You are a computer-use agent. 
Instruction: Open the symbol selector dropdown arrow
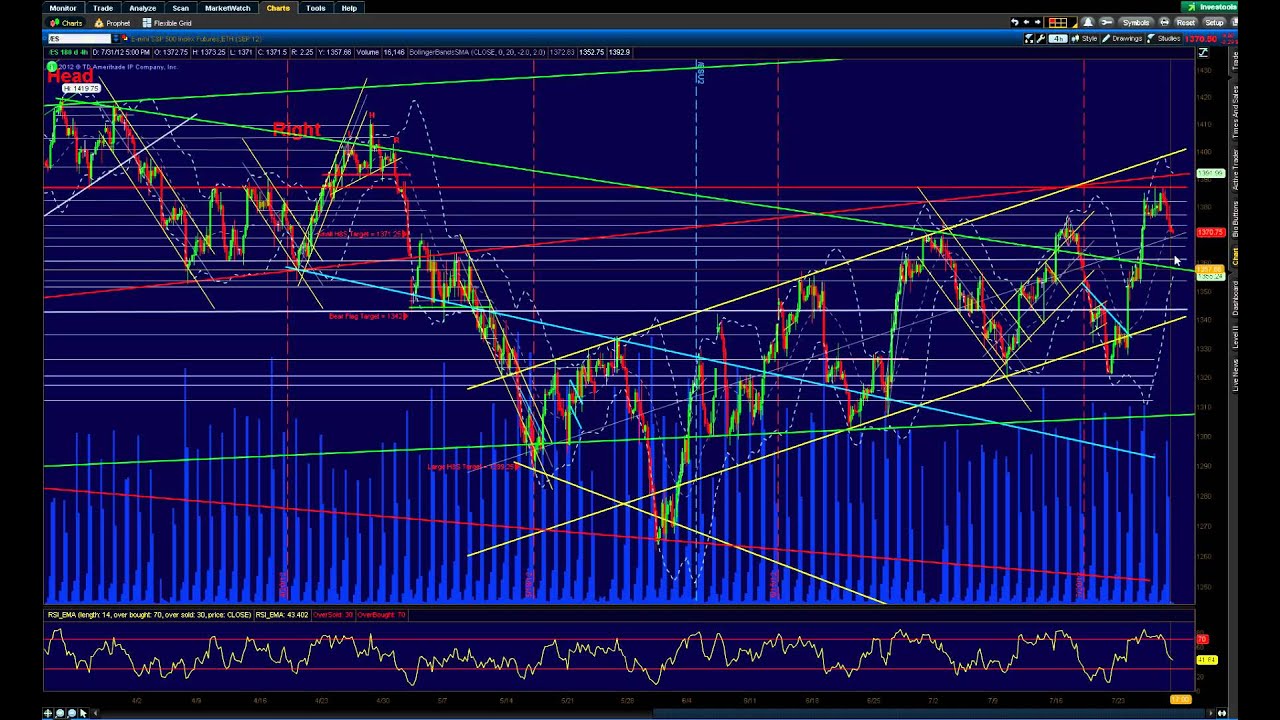115,38
